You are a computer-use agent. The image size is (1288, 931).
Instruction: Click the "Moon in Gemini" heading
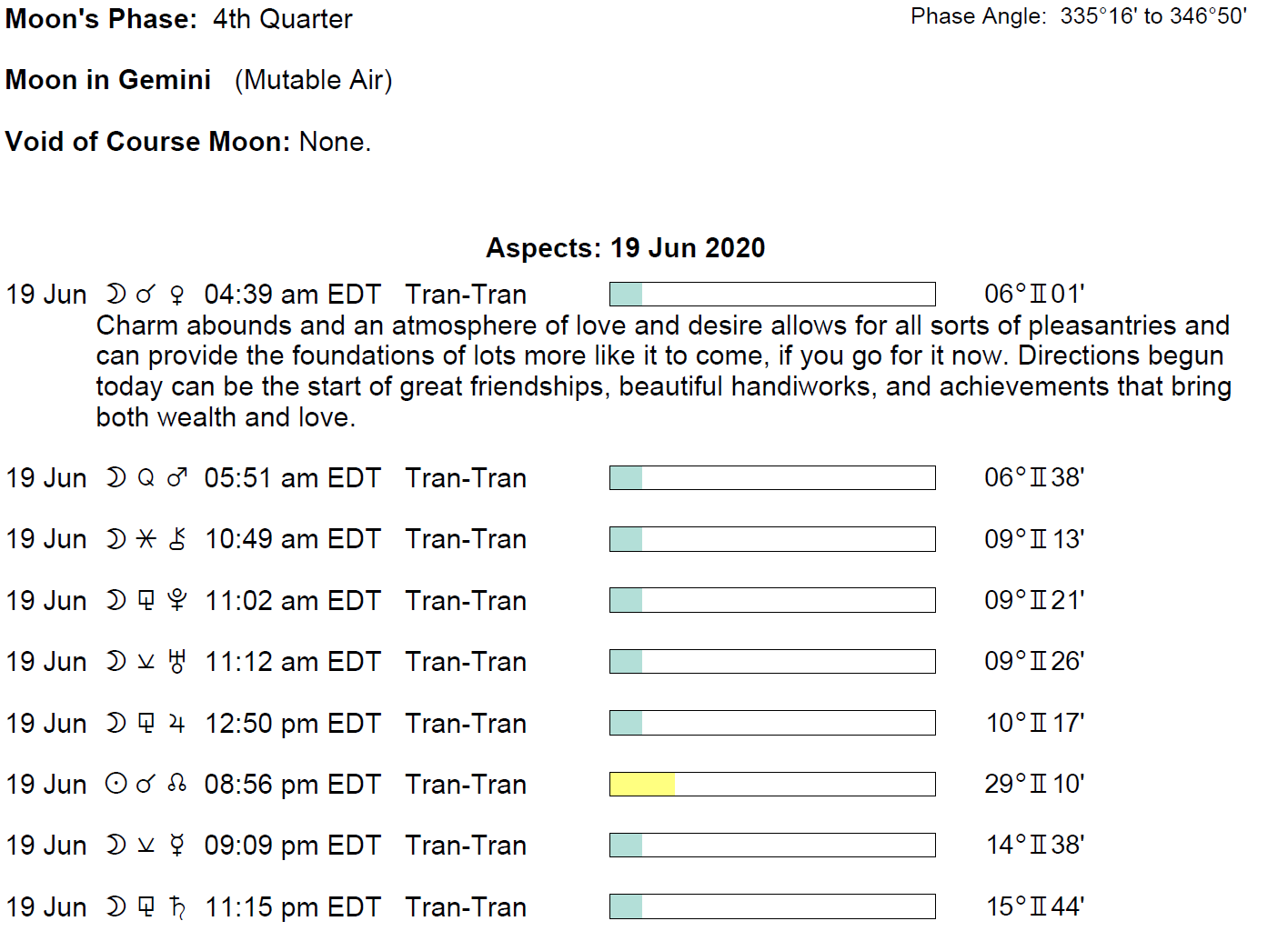click(x=108, y=80)
